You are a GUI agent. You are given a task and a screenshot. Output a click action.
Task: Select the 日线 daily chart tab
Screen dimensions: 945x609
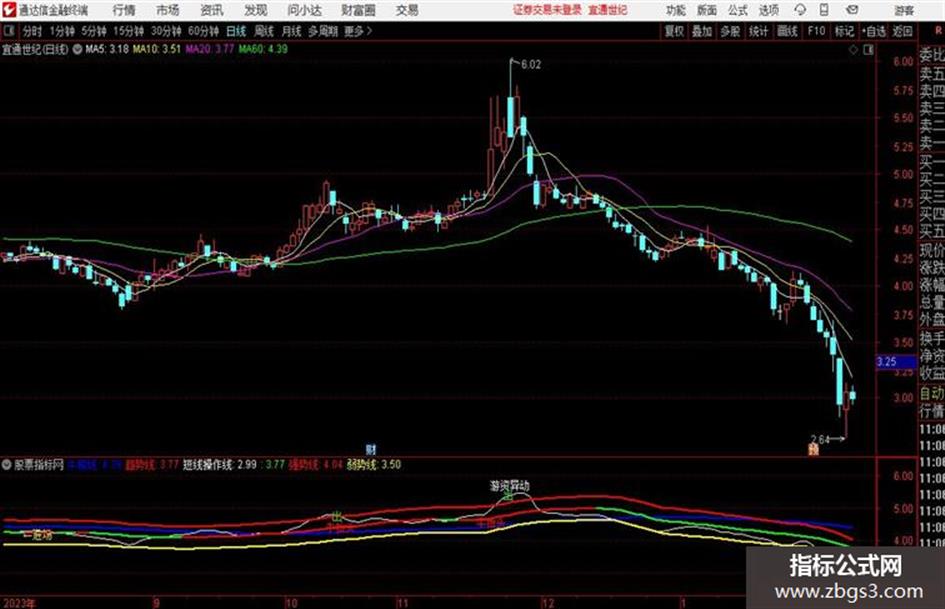tap(236, 31)
